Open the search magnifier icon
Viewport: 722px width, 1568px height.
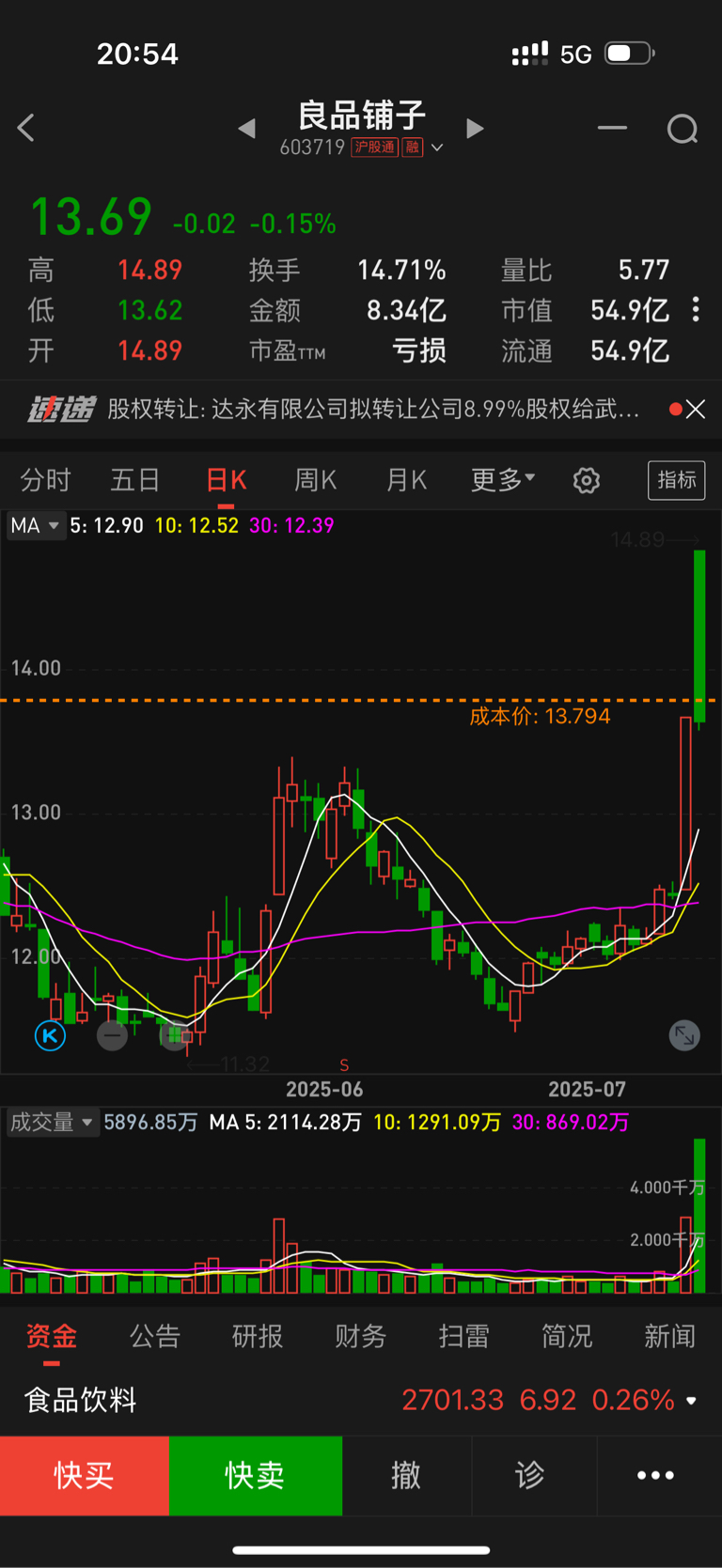coord(683,129)
